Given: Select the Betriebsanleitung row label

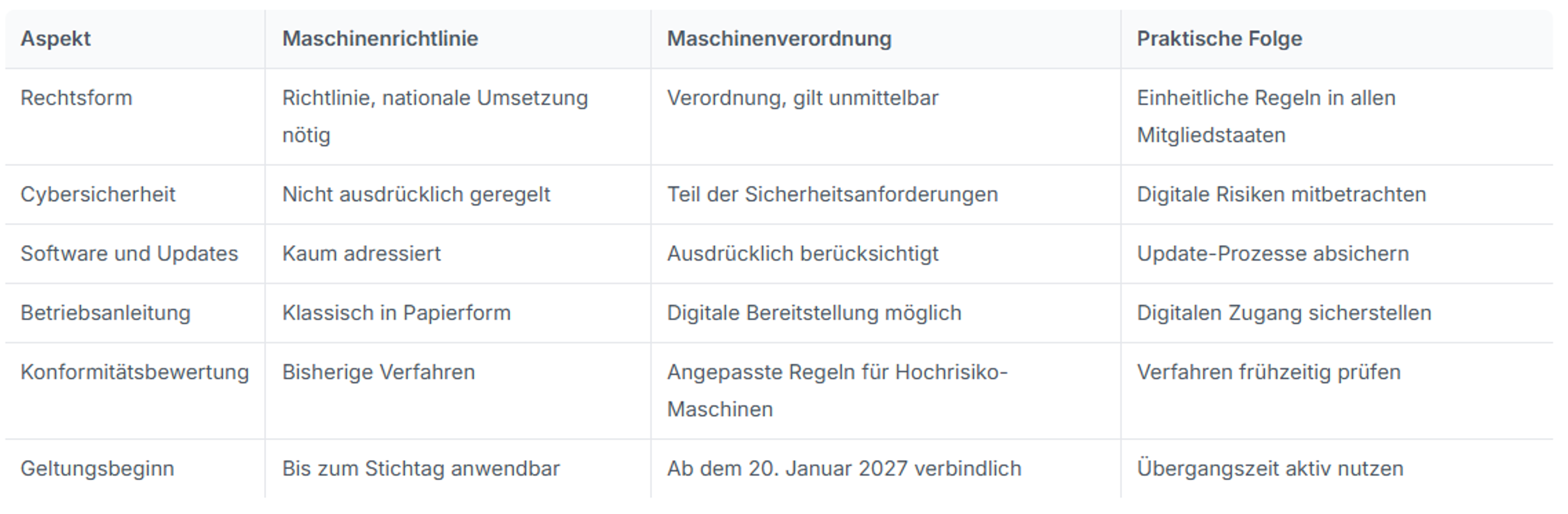Looking at the screenshot, I should click(x=105, y=313).
